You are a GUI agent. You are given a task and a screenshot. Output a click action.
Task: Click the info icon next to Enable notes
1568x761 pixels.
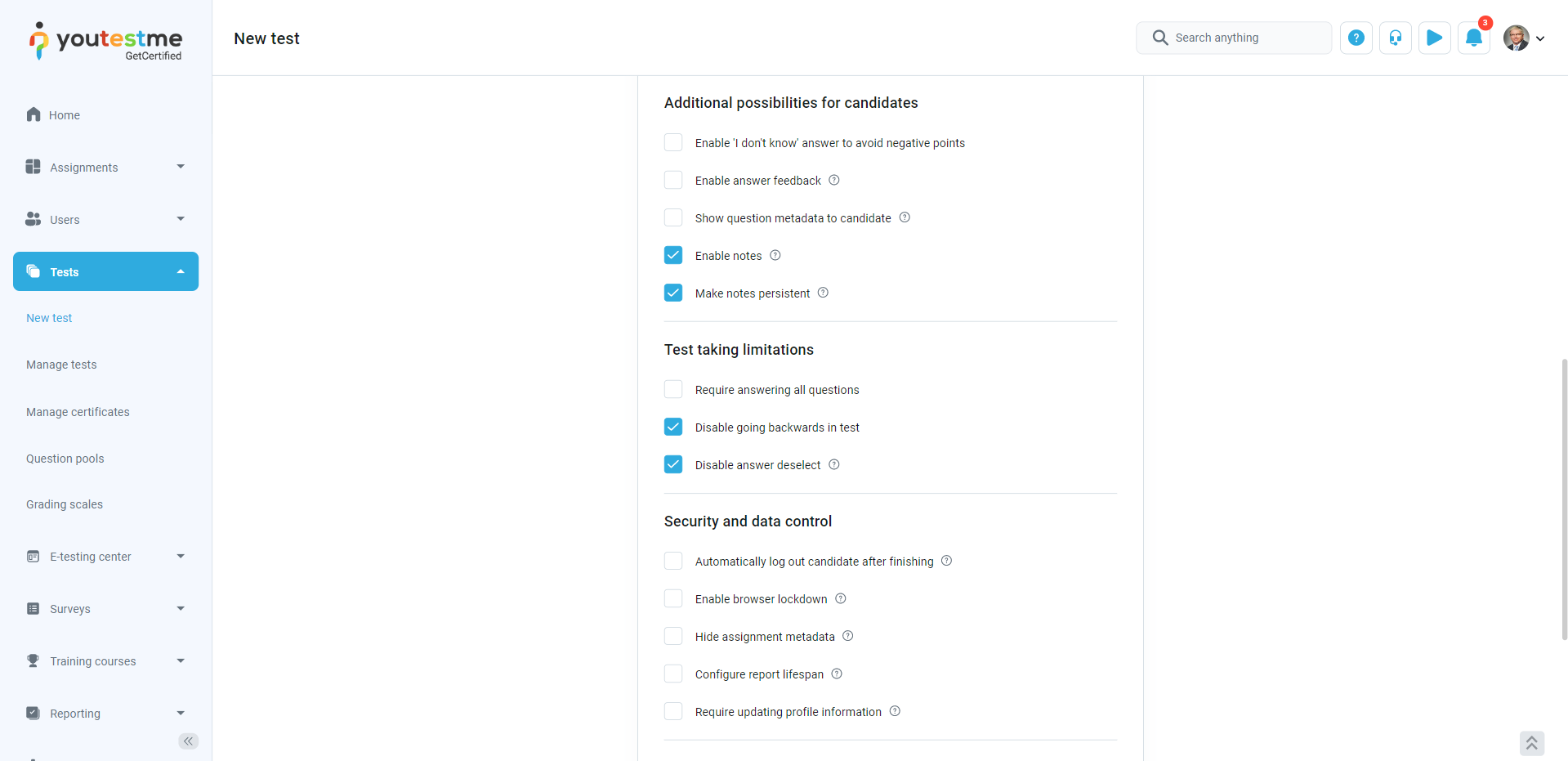click(775, 255)
